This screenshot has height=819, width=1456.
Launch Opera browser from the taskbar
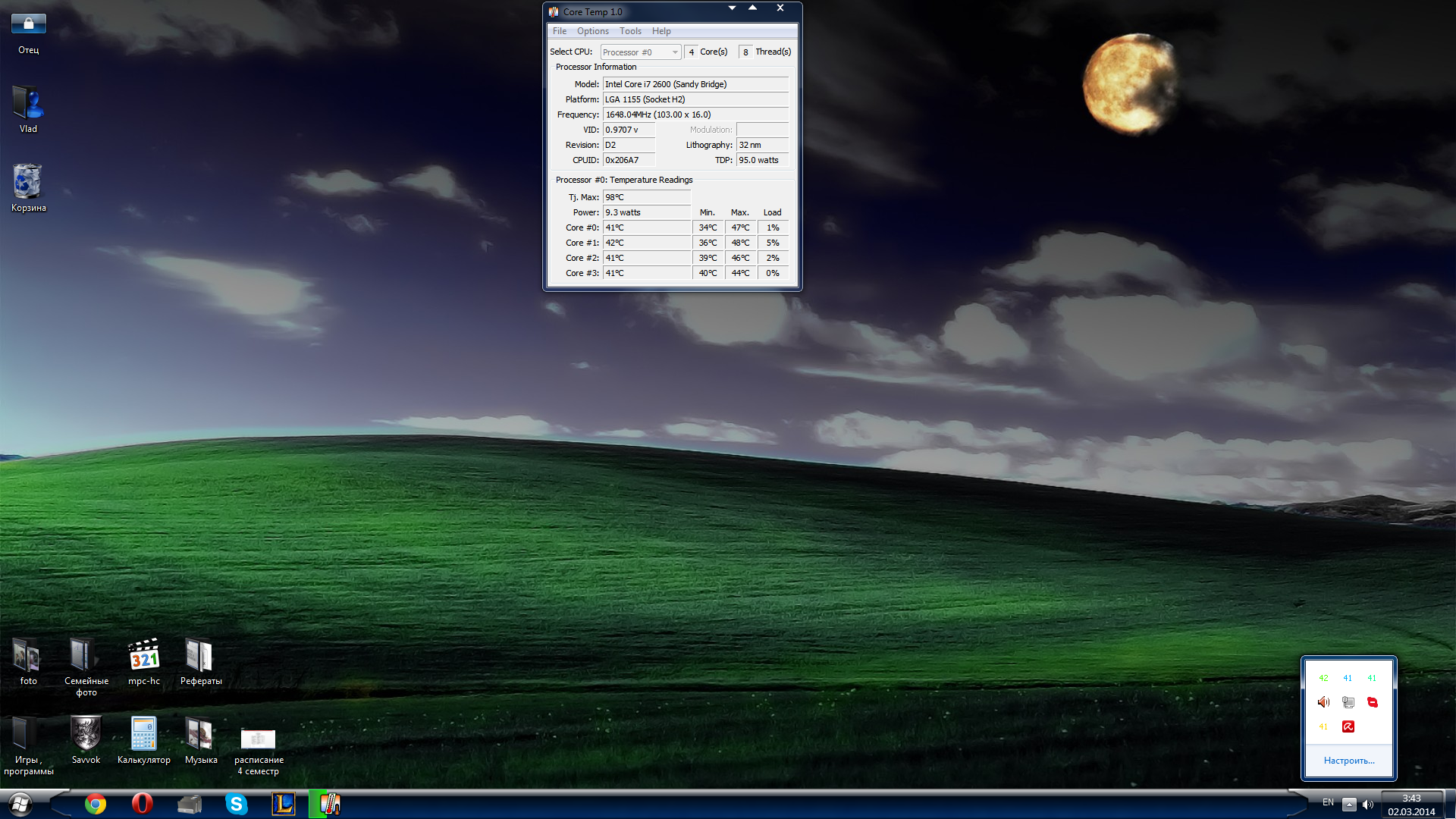(x=142, y=804)
